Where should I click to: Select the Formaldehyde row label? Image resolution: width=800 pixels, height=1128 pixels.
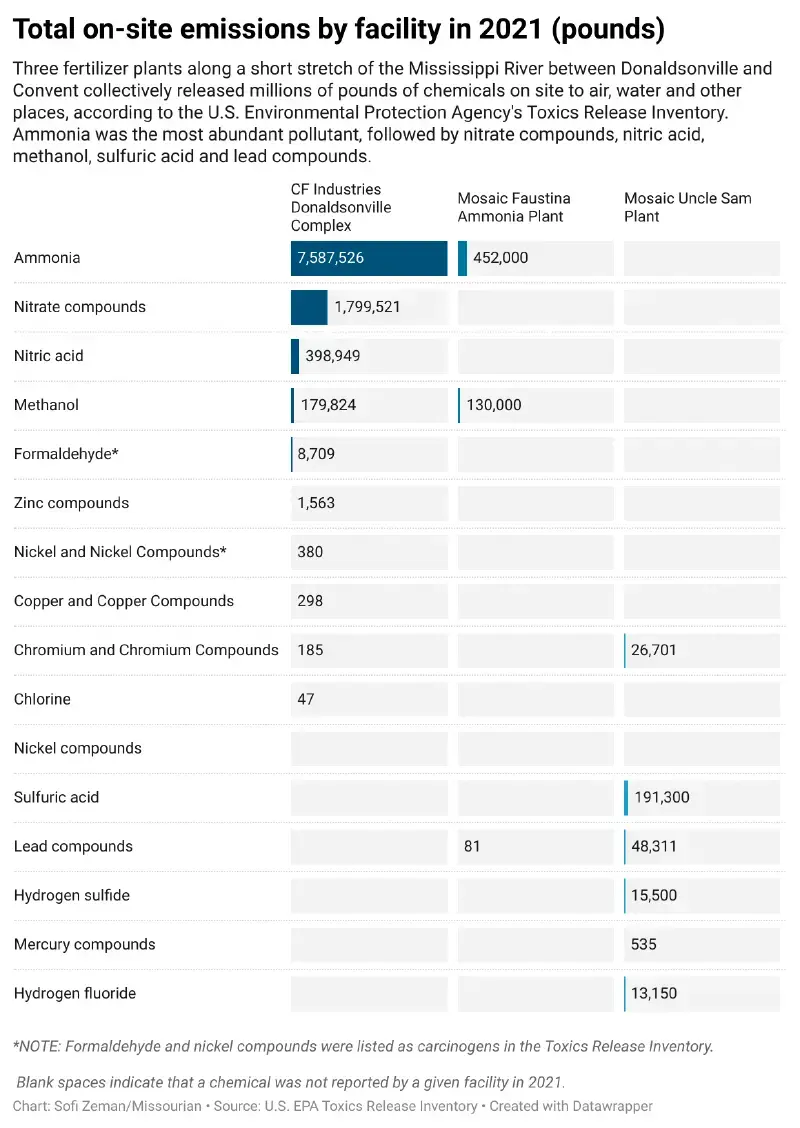click(x=66, y=454)
